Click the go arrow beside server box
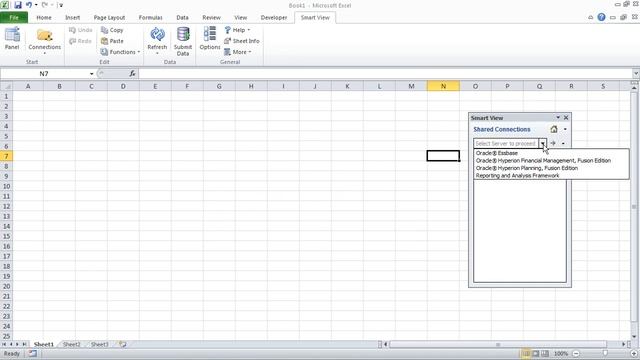Screen dimensions: 640x360 [553, 143]
